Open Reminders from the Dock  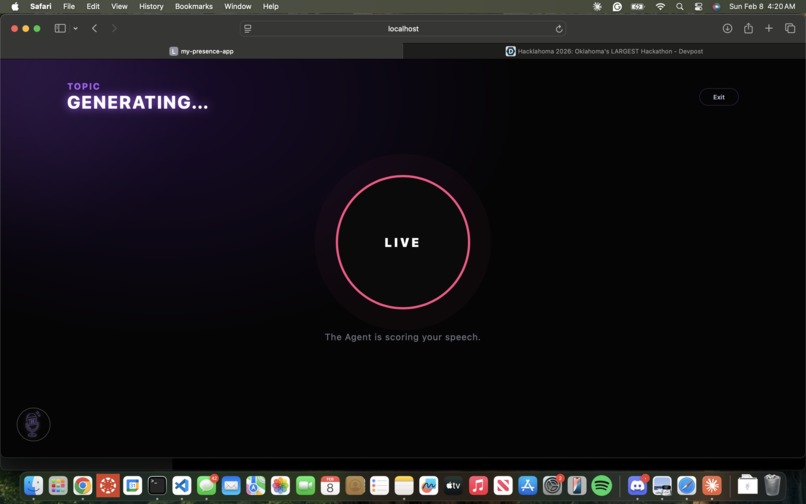pos(379,485)
